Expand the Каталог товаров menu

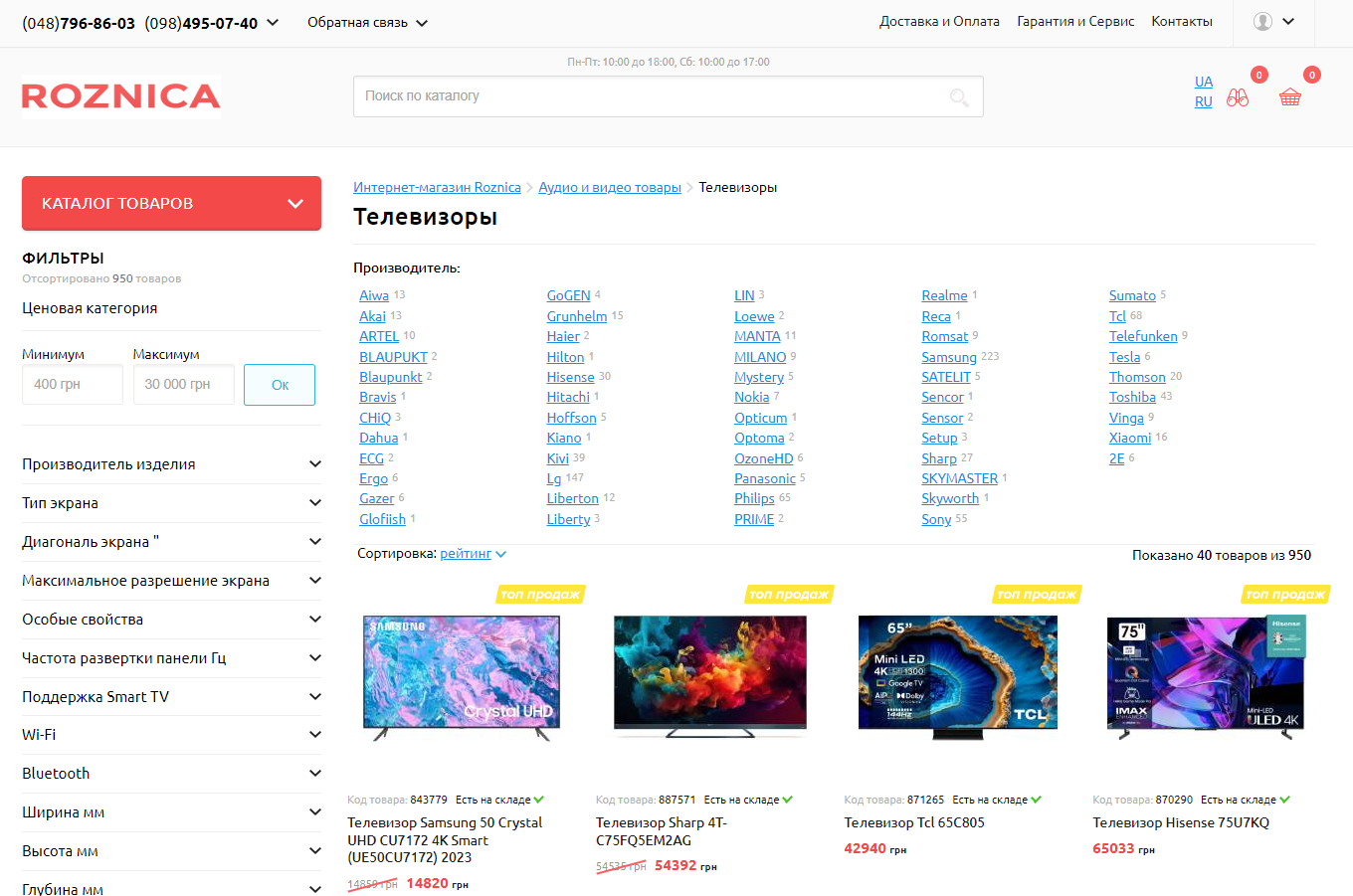point(171,203)
